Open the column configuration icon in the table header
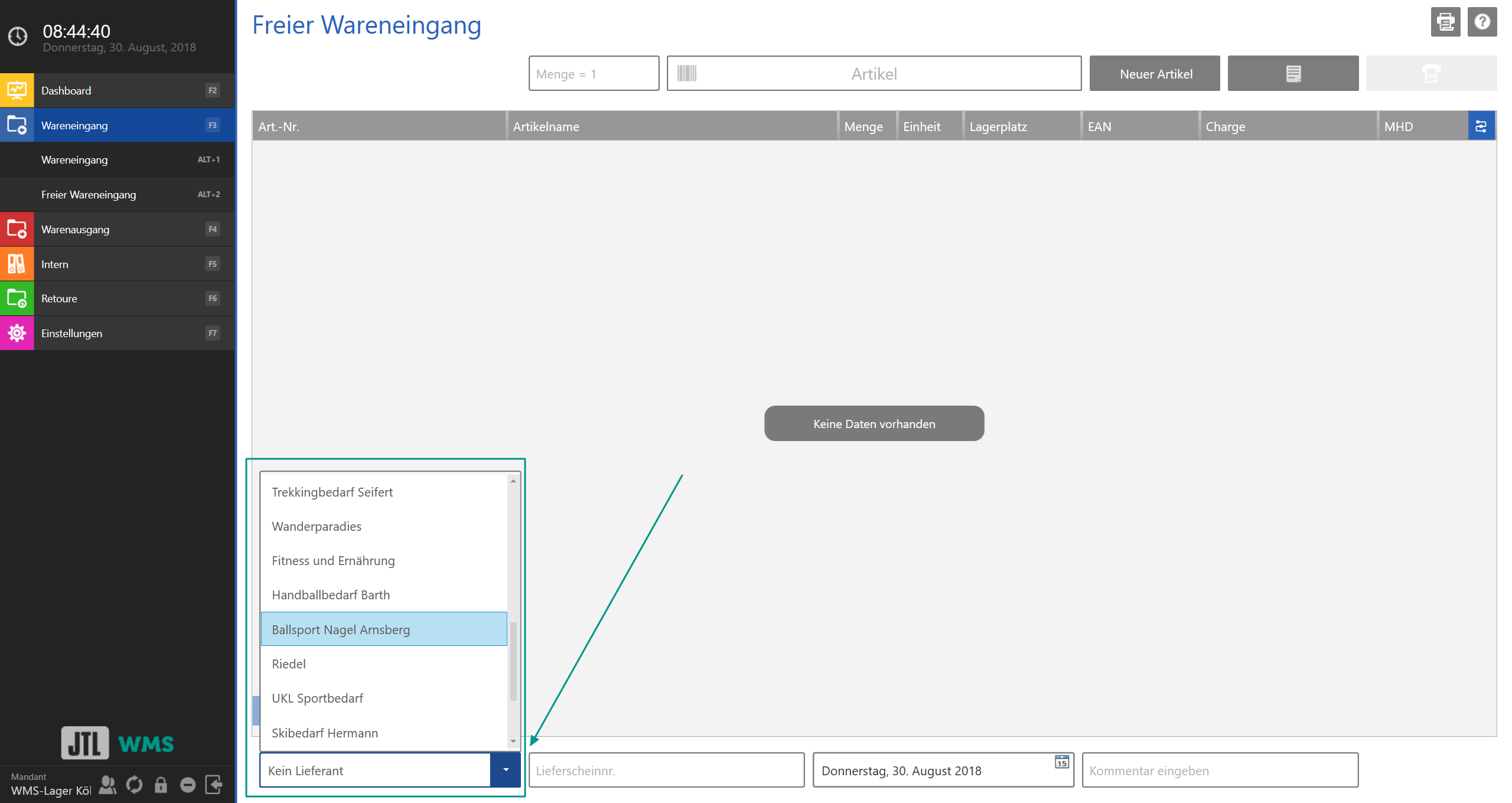This screenshot has width=1512, height=803. pos(1481,125)
